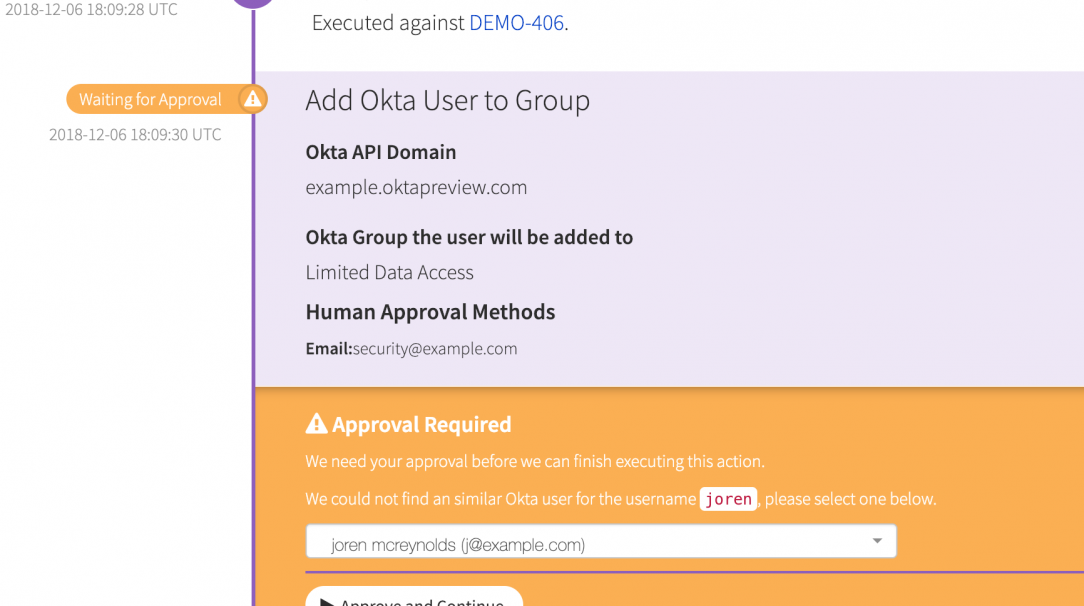1084x606 pixels.
Task: Click the security@example.com email address
Action: [435, 349]
